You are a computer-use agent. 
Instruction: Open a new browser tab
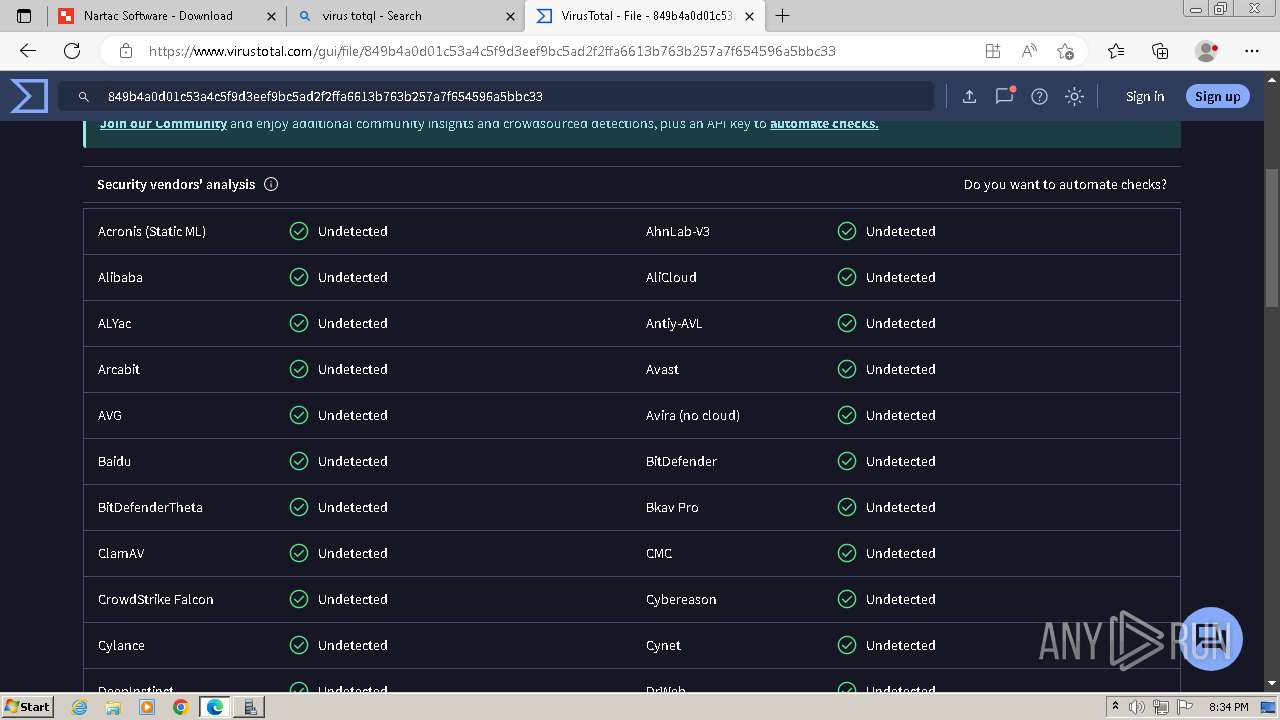tap(783, 16)
